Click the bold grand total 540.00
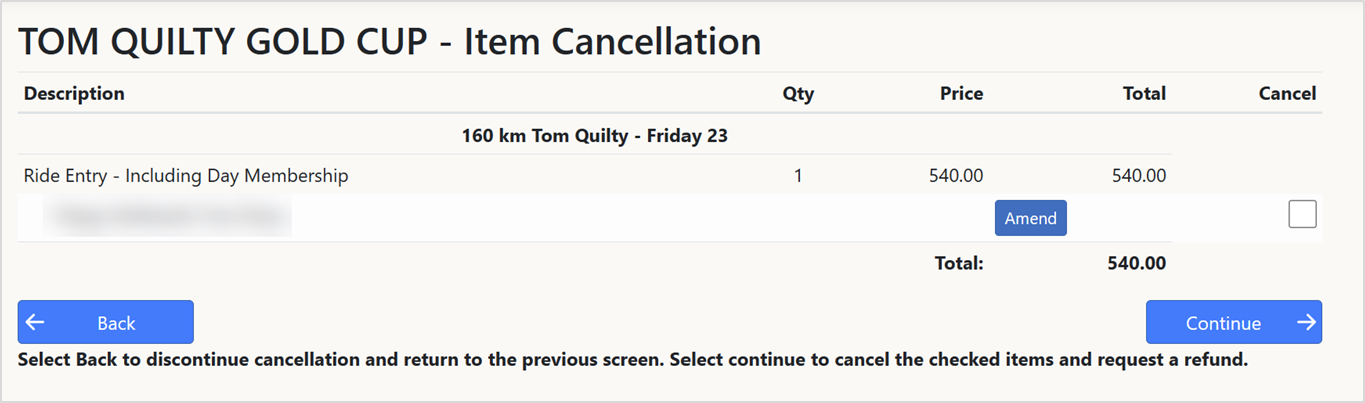This screenshot has height=403, width=1365. click(1136, 264)
